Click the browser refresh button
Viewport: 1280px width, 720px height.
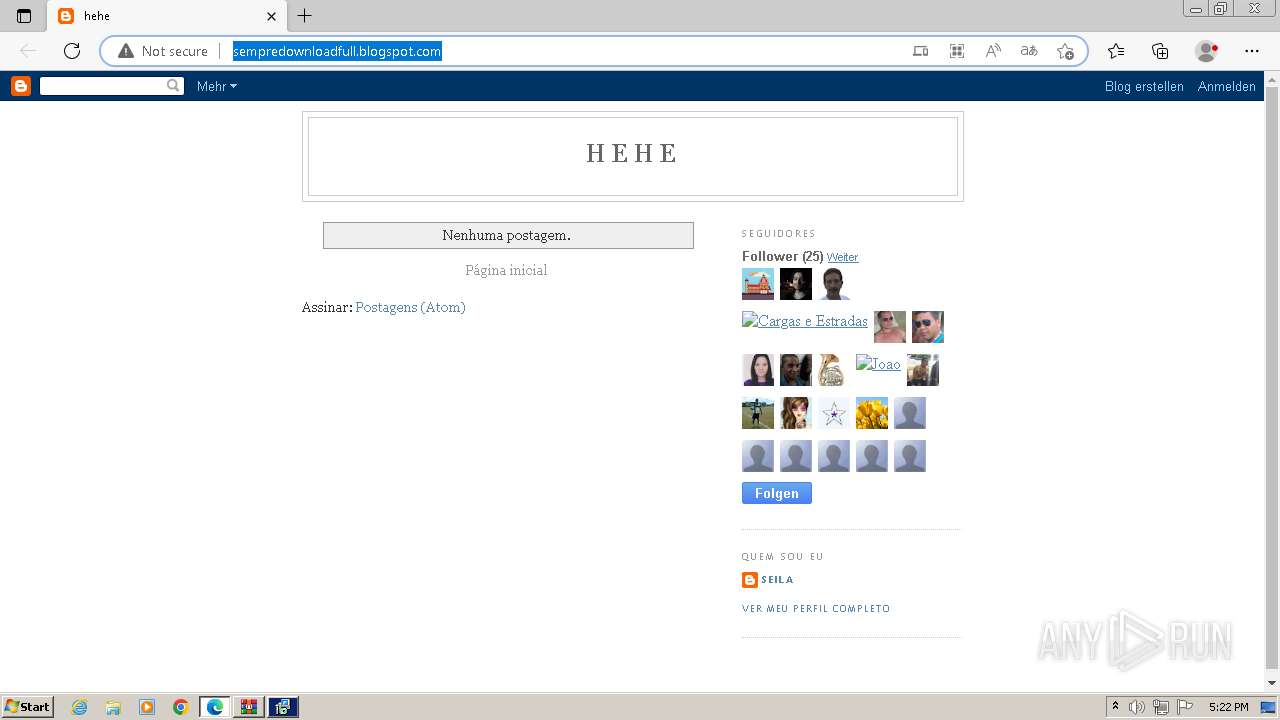click(72, 51)
